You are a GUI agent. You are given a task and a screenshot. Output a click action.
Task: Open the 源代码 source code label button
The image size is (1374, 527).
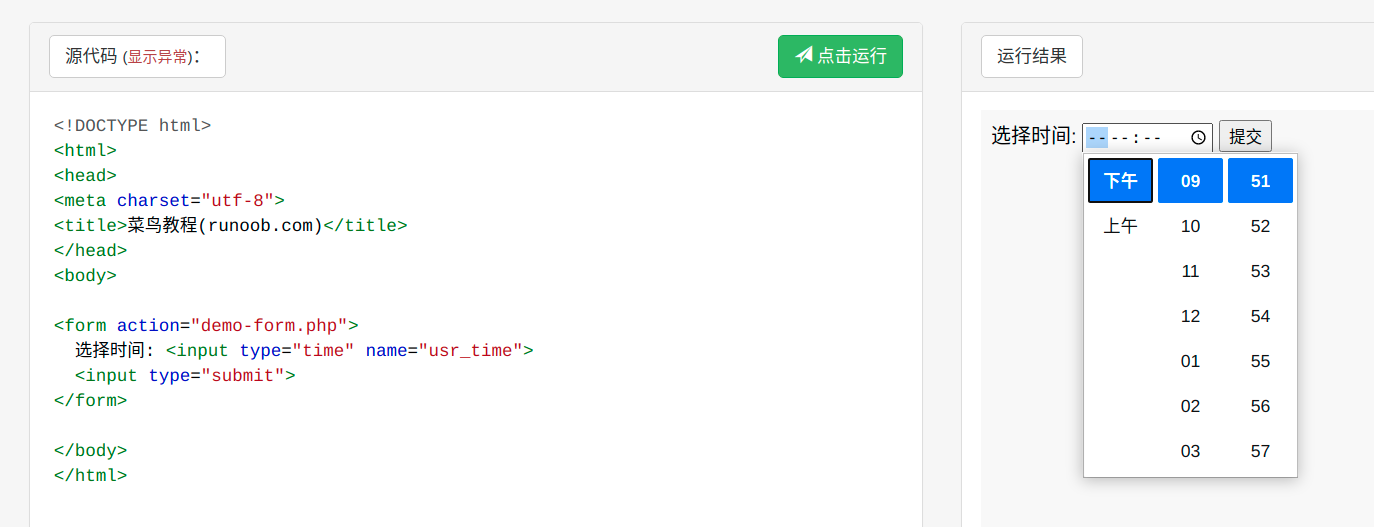click(137, 56)
